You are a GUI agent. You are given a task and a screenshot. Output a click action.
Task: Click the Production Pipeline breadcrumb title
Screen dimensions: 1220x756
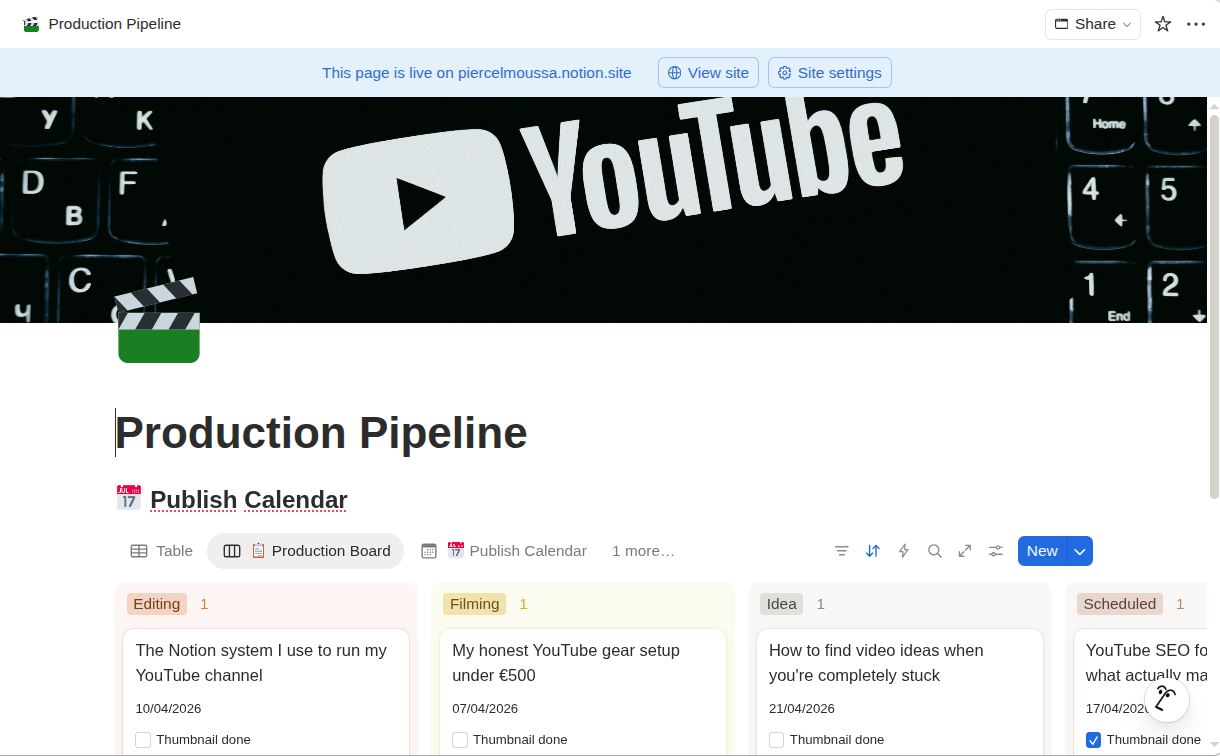115,24
